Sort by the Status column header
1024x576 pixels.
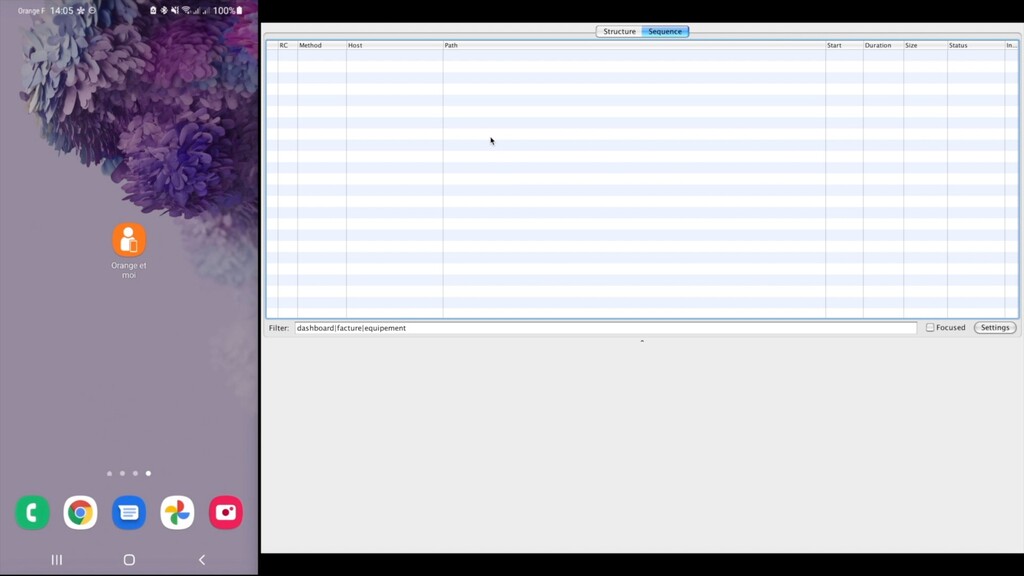(976, 45)
